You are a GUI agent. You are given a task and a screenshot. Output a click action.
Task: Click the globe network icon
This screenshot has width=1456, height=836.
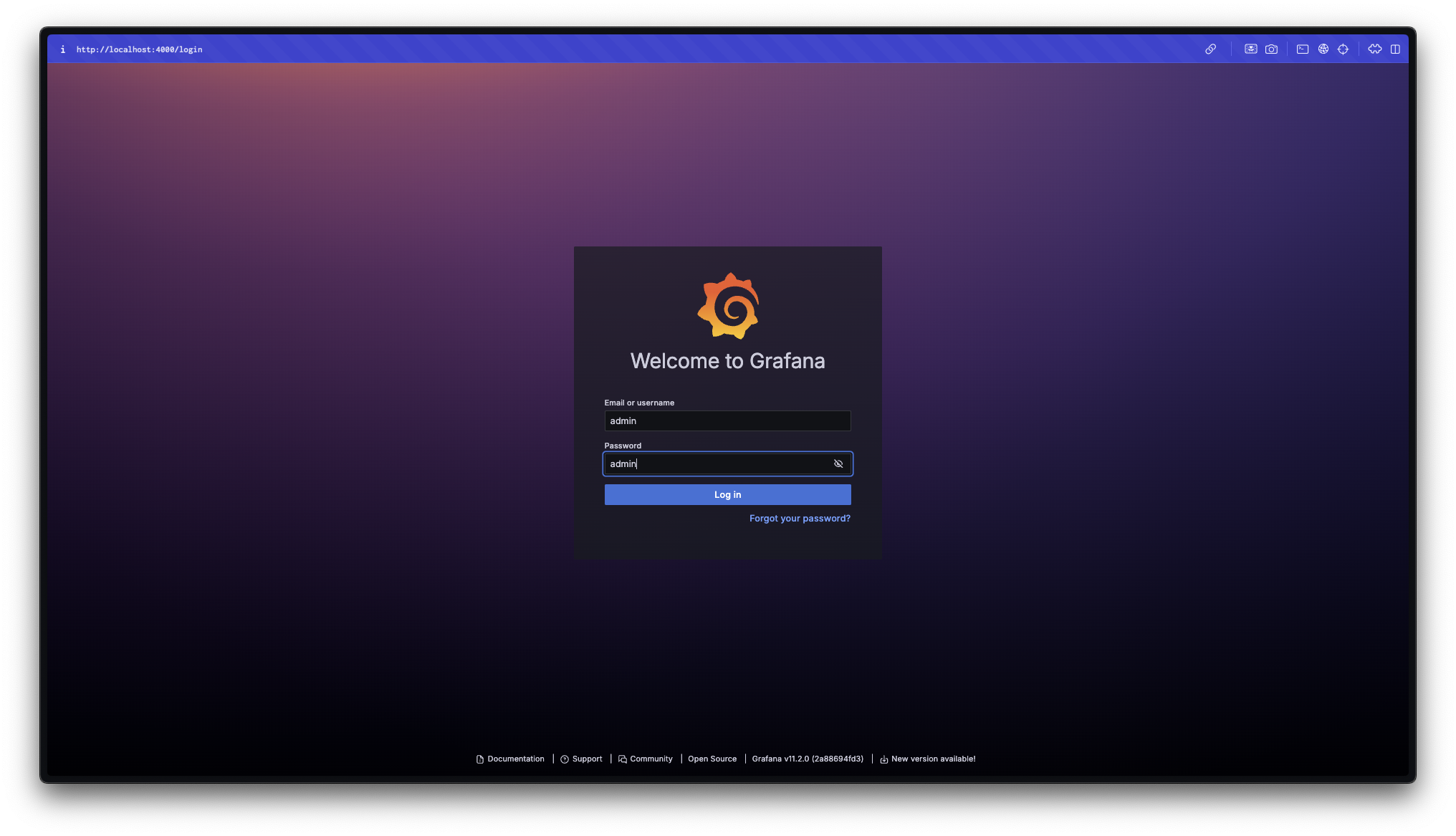[1323, 49]
